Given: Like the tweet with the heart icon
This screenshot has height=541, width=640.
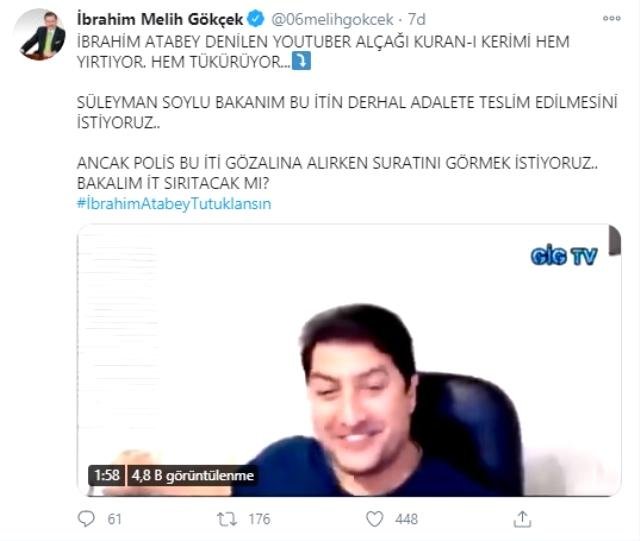Looking at the screenshot, I should point(374,519).
